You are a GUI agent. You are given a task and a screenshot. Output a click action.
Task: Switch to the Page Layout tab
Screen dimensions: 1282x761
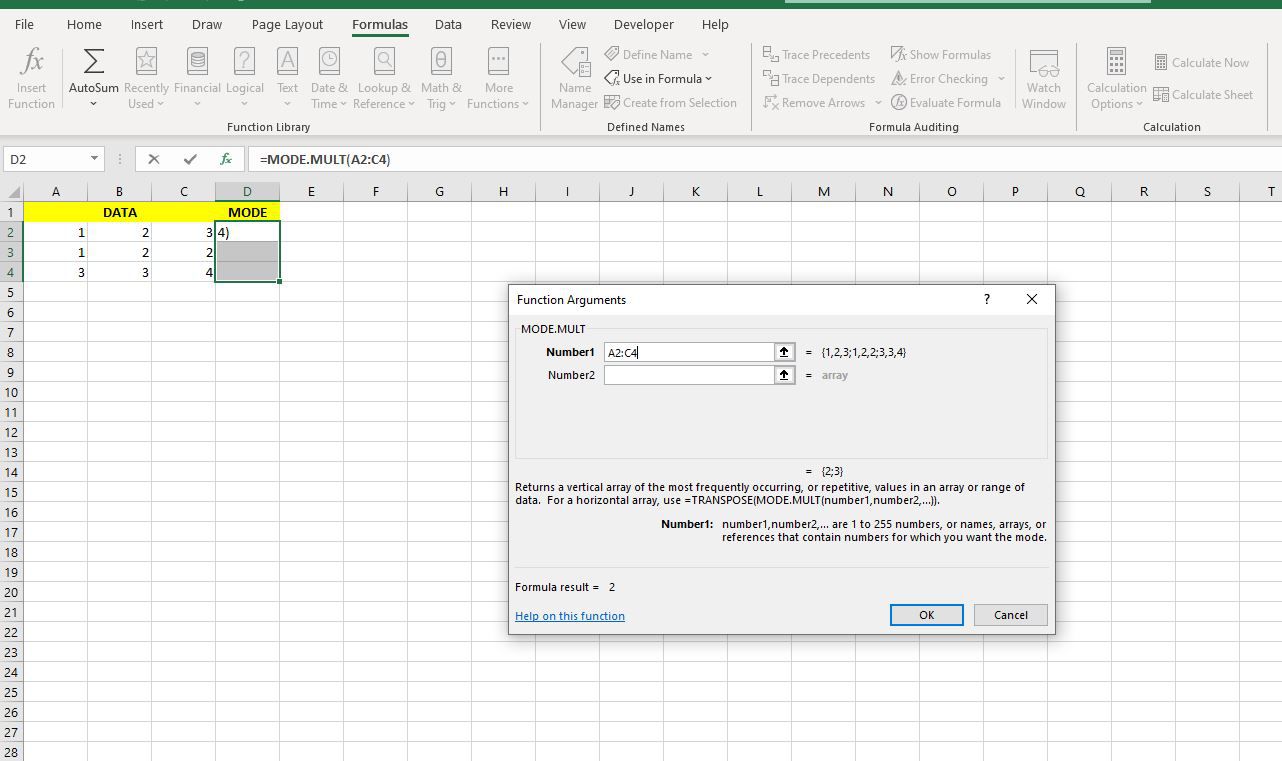pos(287,24)
